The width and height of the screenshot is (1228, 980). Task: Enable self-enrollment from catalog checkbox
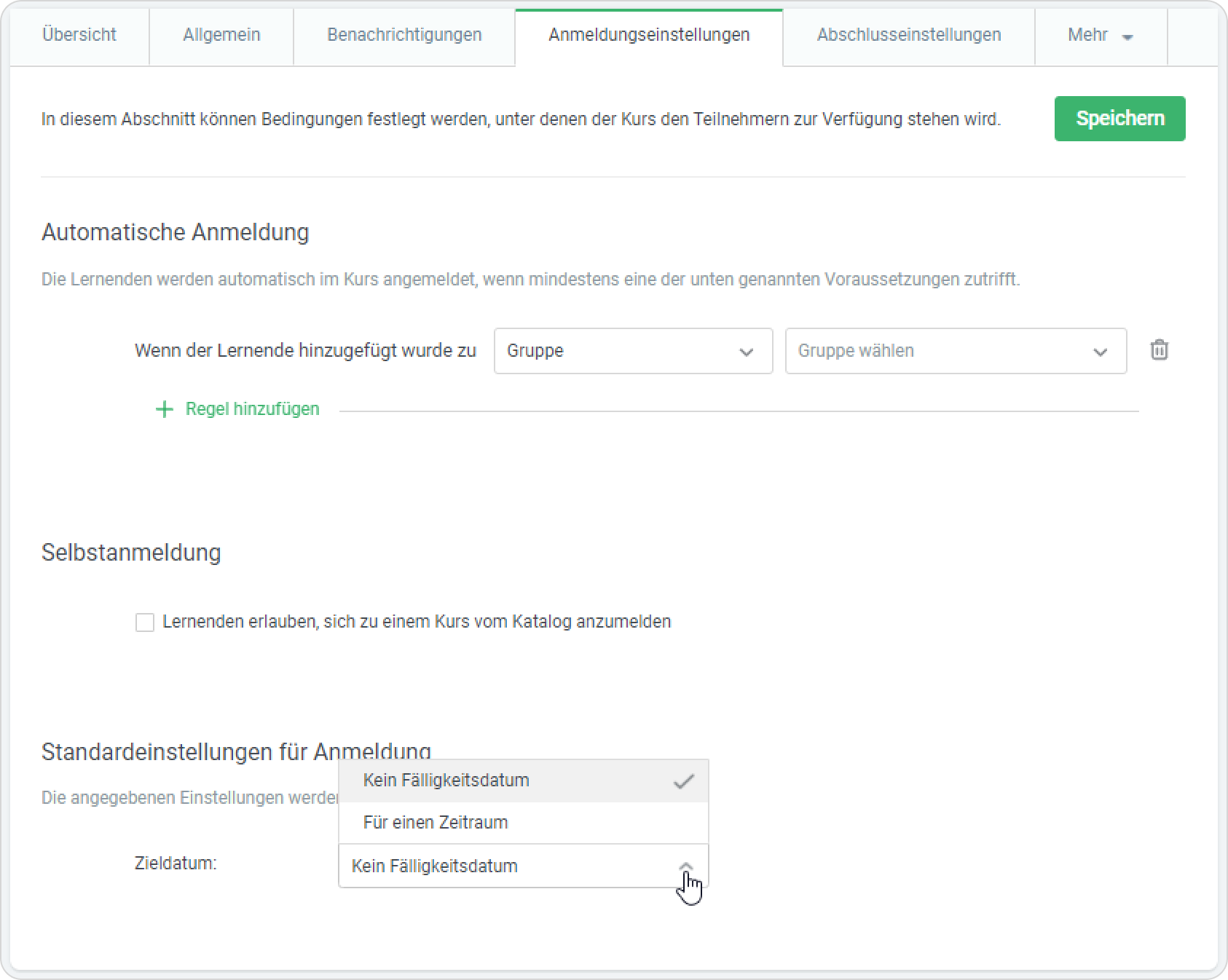click(x=145, y=623)
